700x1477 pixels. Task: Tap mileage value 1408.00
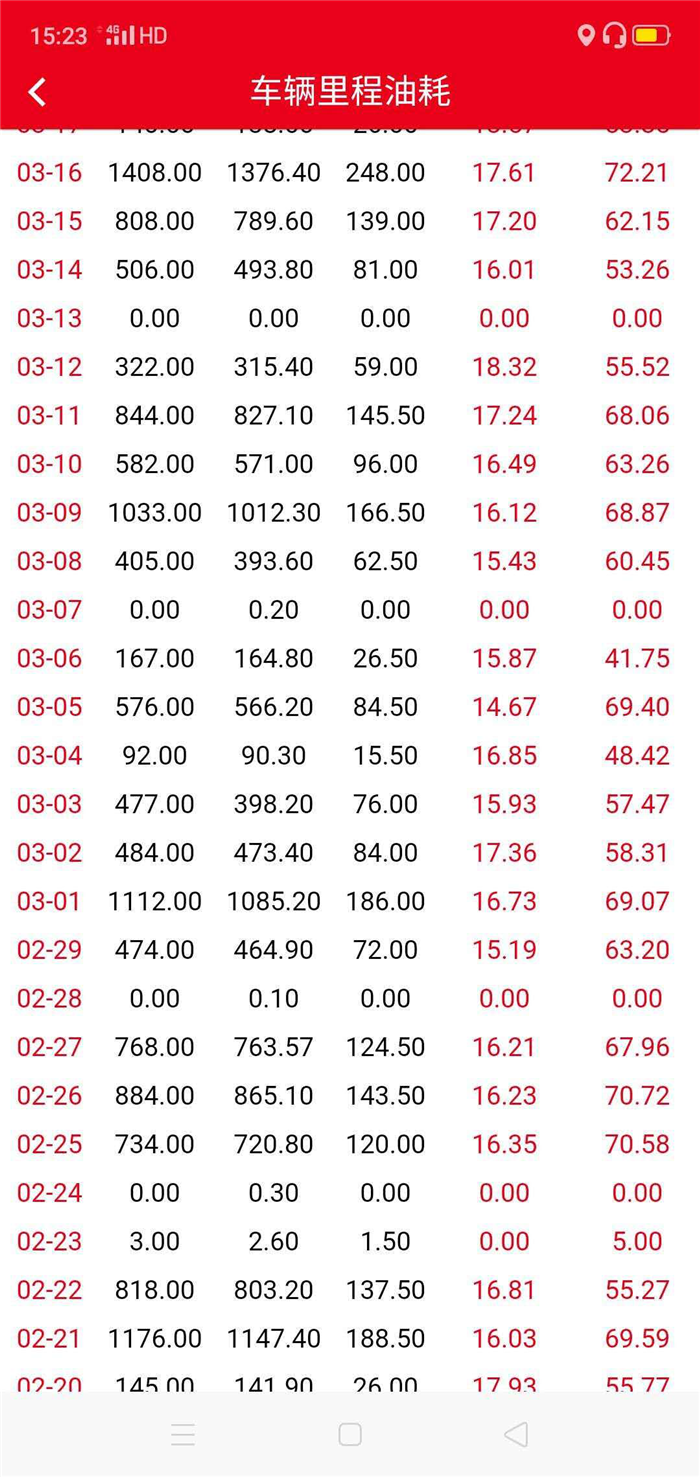pos(155,172)
